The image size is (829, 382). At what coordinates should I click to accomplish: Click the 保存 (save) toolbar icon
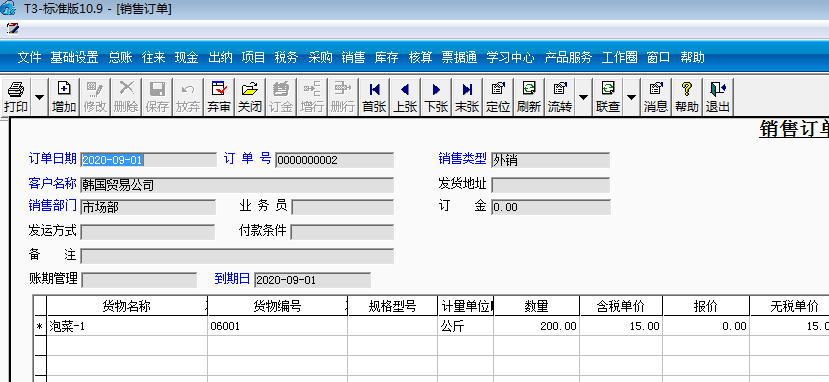coord(157,97)
